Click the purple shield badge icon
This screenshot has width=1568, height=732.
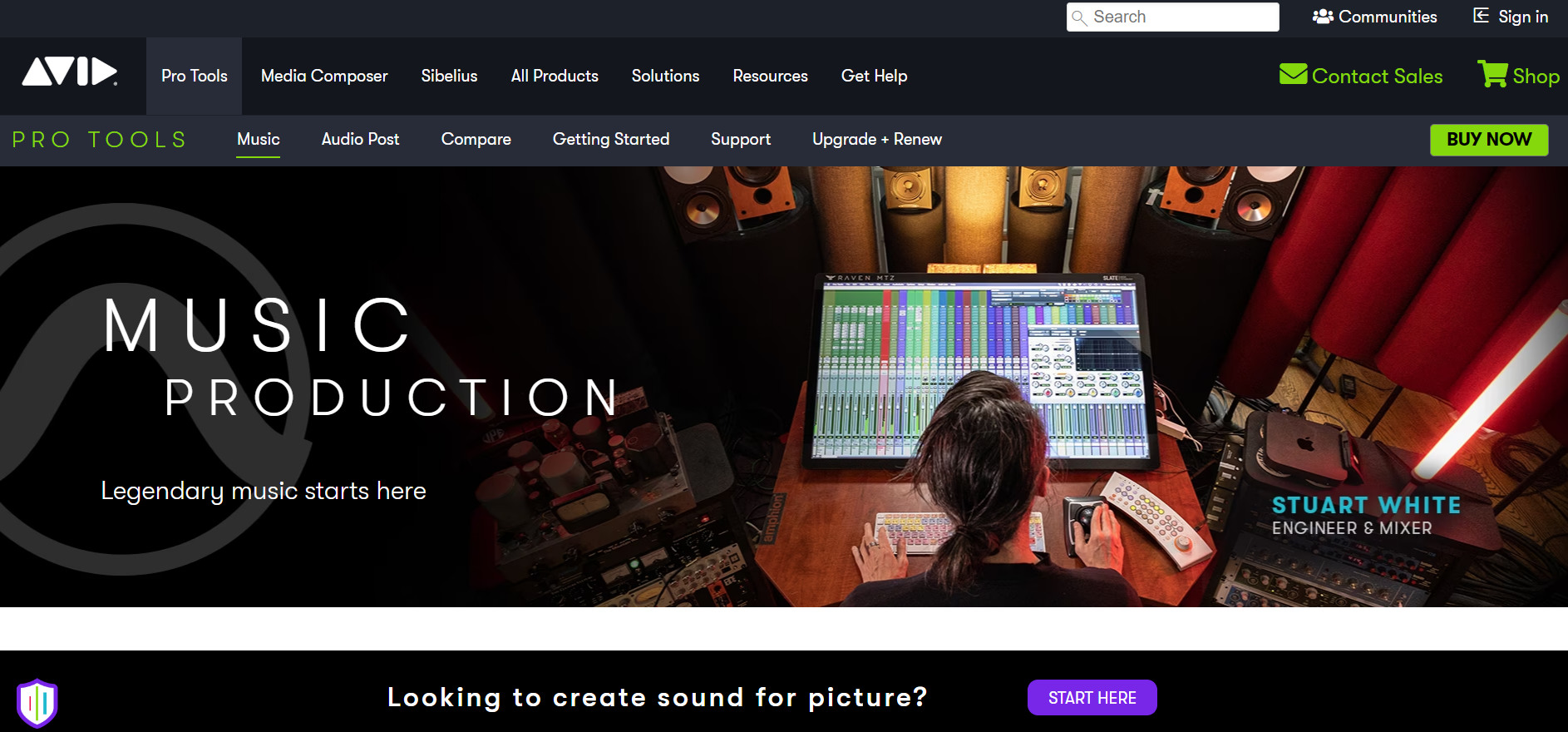37,703
